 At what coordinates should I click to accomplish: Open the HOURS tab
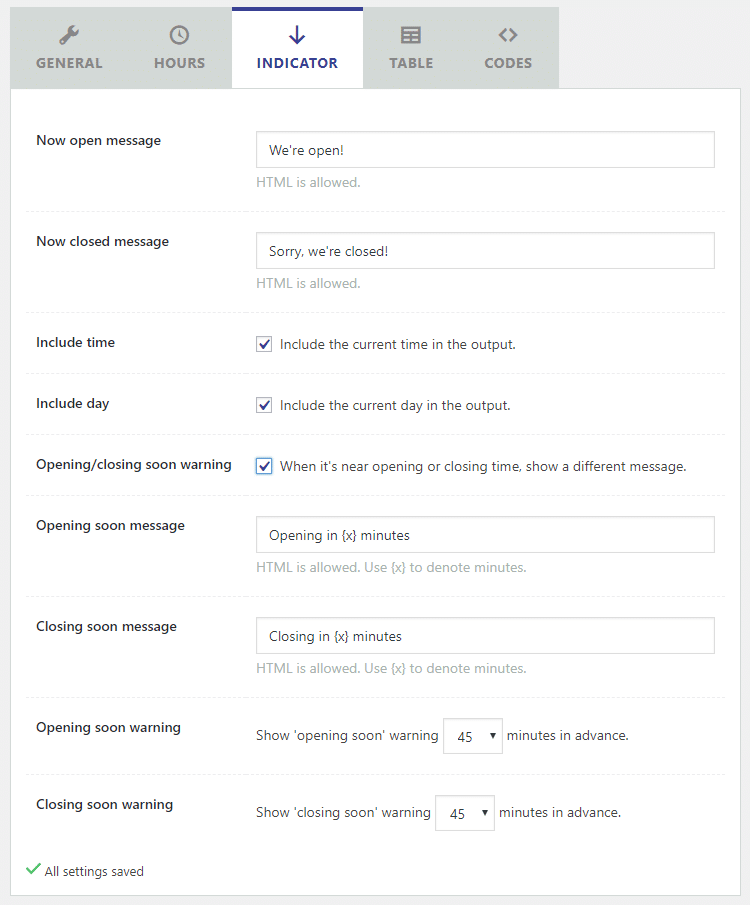pyautogui.click(x=180, y=48)
